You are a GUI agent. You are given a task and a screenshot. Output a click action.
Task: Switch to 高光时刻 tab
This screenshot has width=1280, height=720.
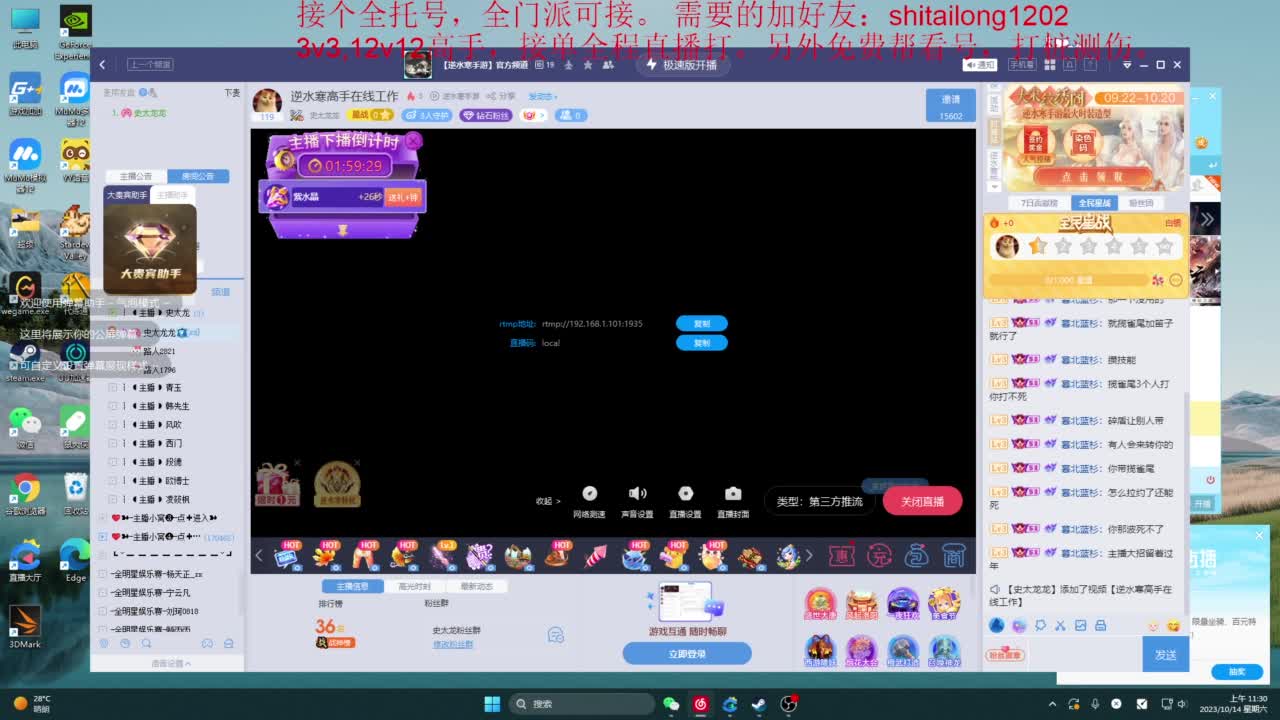pyautogui.click(x=414, y=586)
